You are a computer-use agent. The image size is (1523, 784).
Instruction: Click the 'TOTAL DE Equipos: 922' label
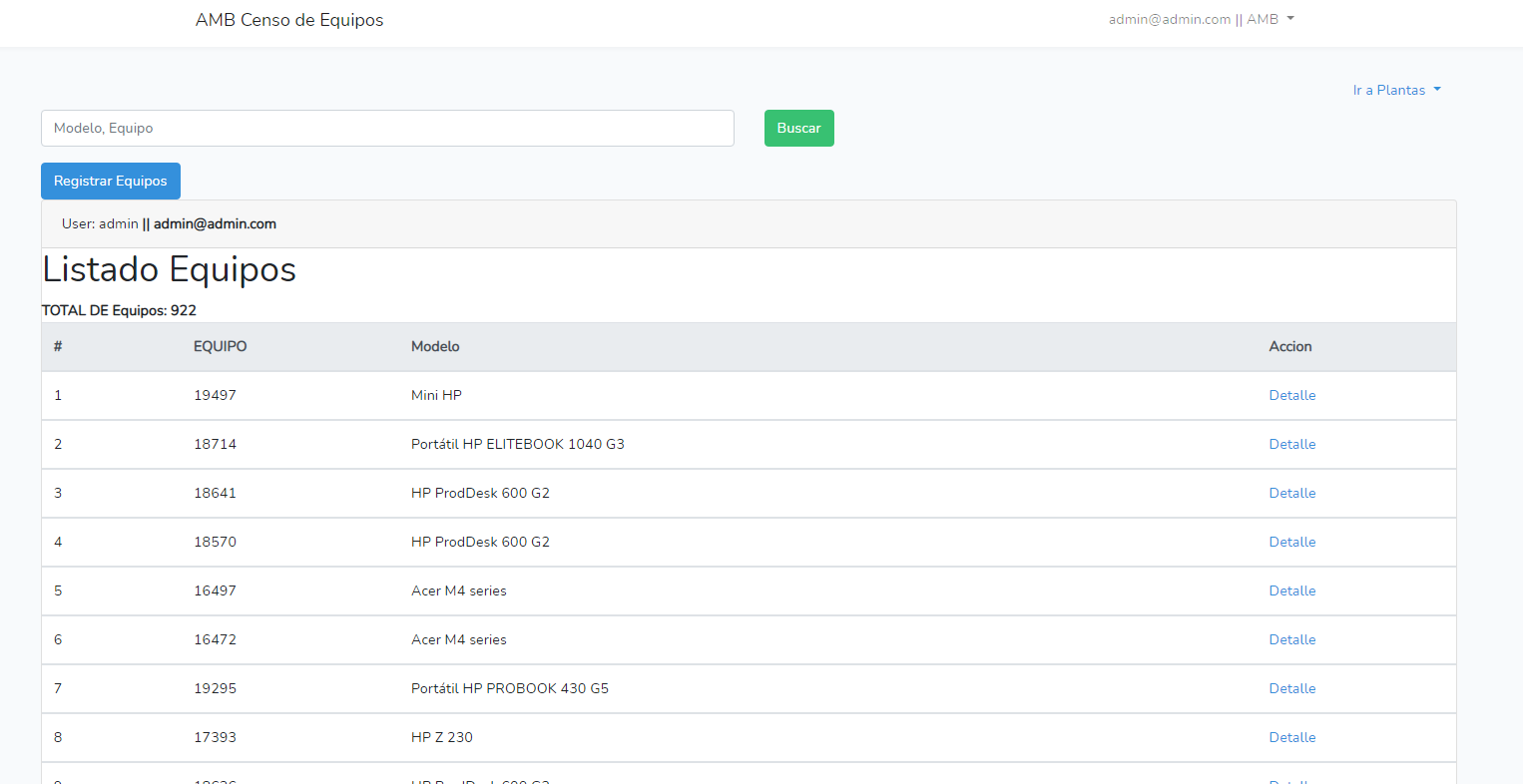[x=119, y=310]
